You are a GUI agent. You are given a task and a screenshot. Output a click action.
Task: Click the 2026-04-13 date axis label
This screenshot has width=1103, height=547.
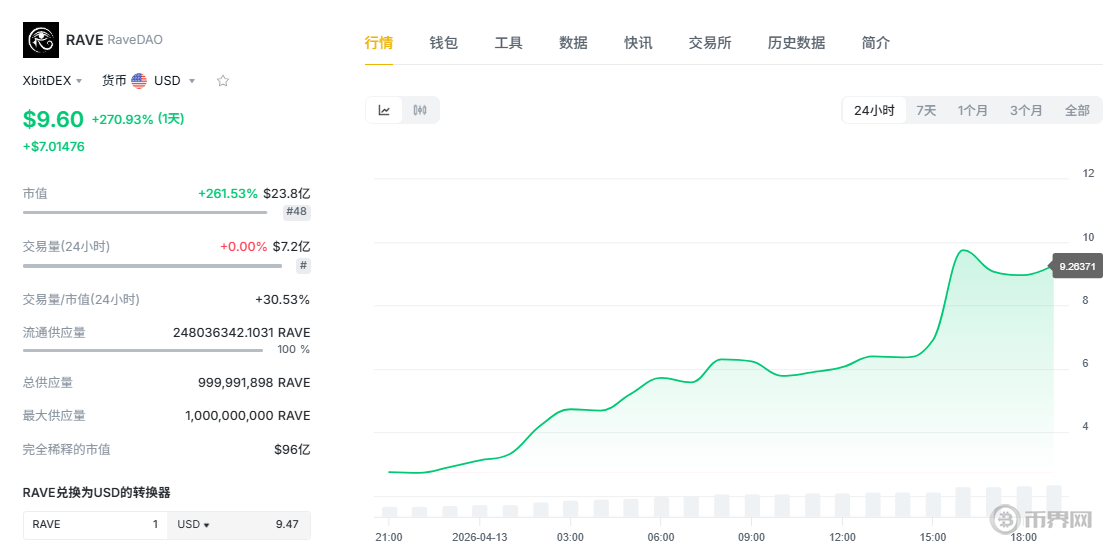[x=480, y=538]
